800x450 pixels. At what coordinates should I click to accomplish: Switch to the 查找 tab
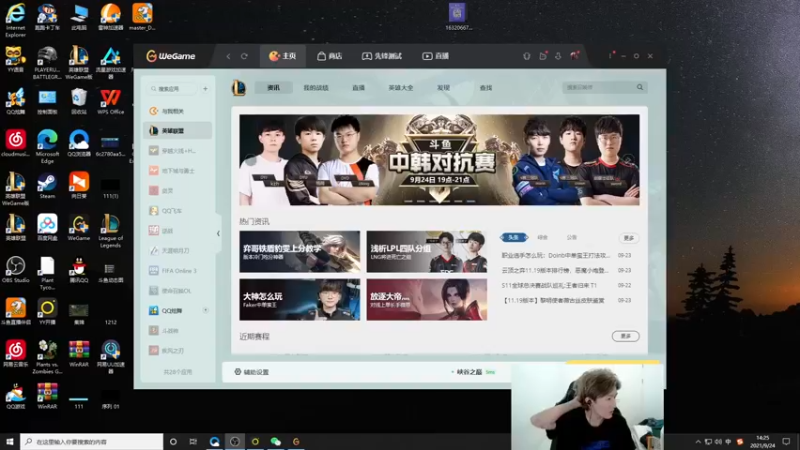click(486, 88)
